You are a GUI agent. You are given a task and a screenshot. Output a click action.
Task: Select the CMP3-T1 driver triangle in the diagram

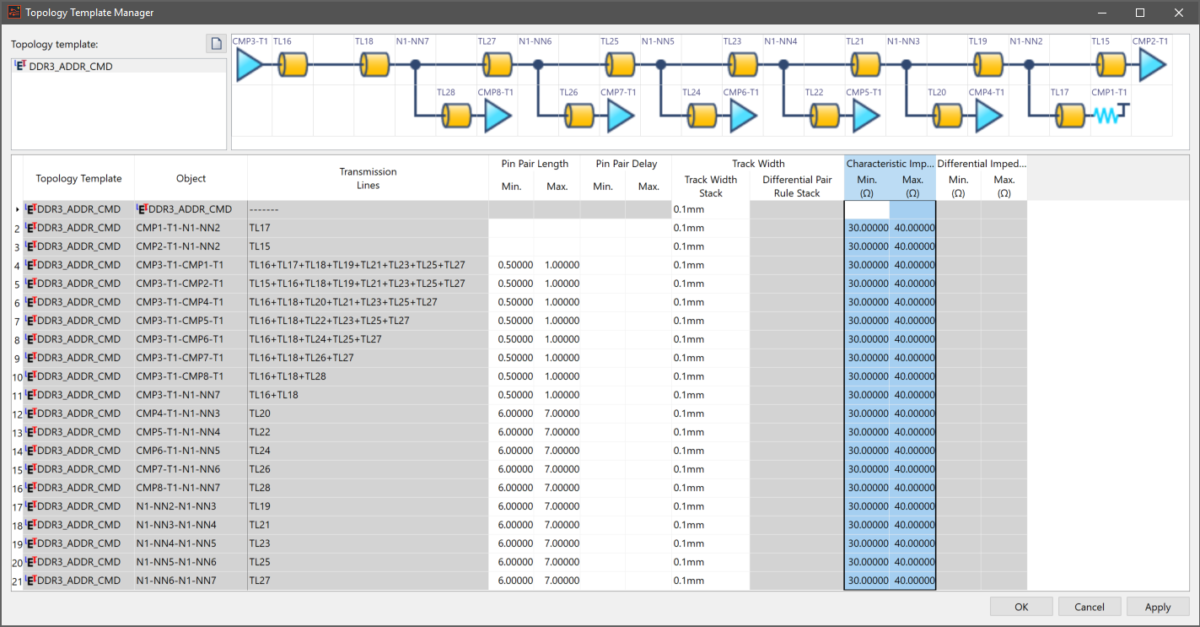click(250, 66)
